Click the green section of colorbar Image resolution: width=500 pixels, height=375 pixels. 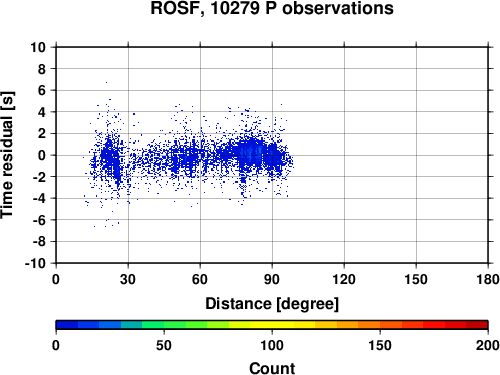tap(174, 324)
